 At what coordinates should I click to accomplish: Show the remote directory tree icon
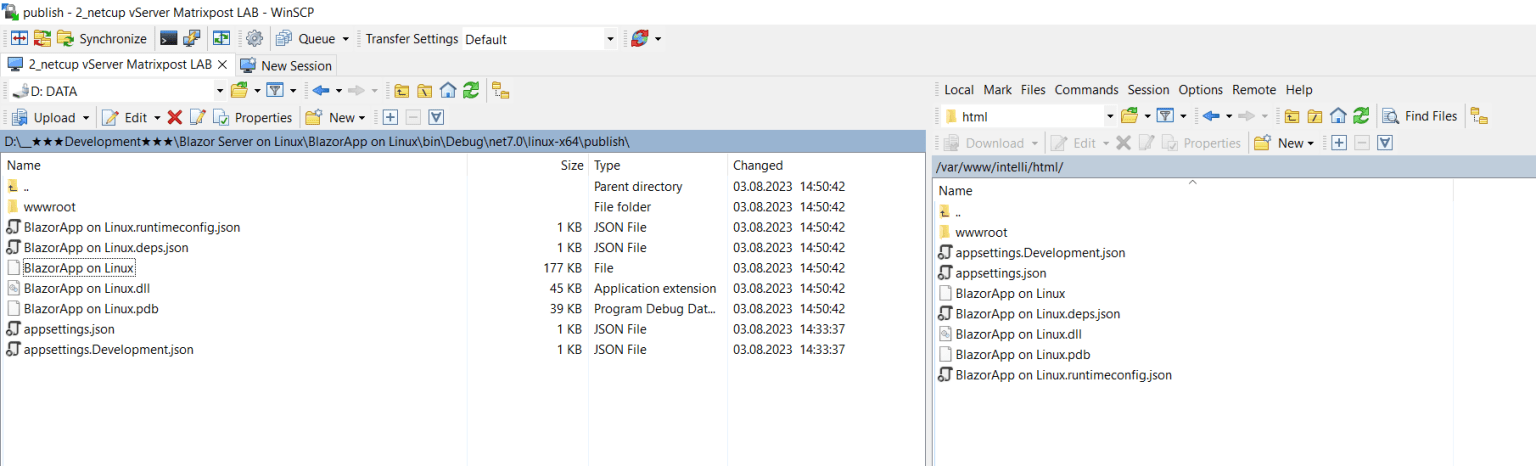(x=1479, y=116)
